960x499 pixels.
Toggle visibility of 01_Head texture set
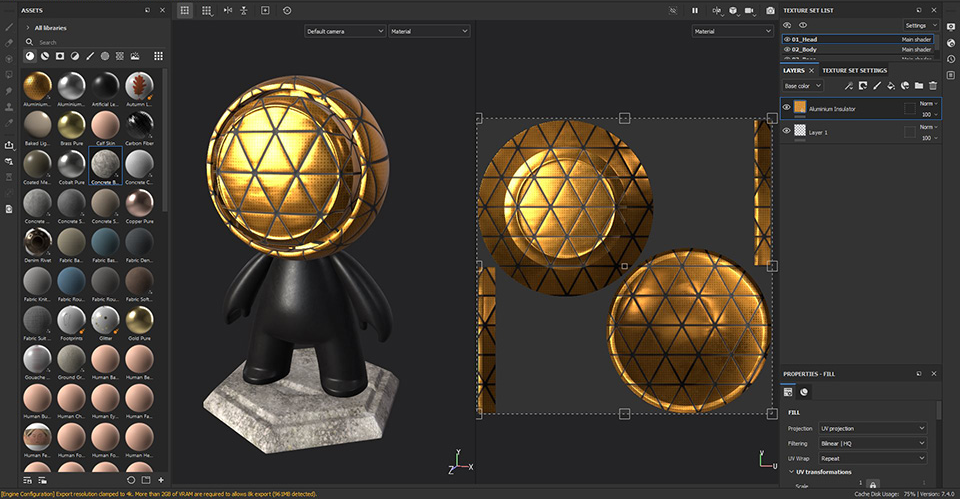click(786, 39)
